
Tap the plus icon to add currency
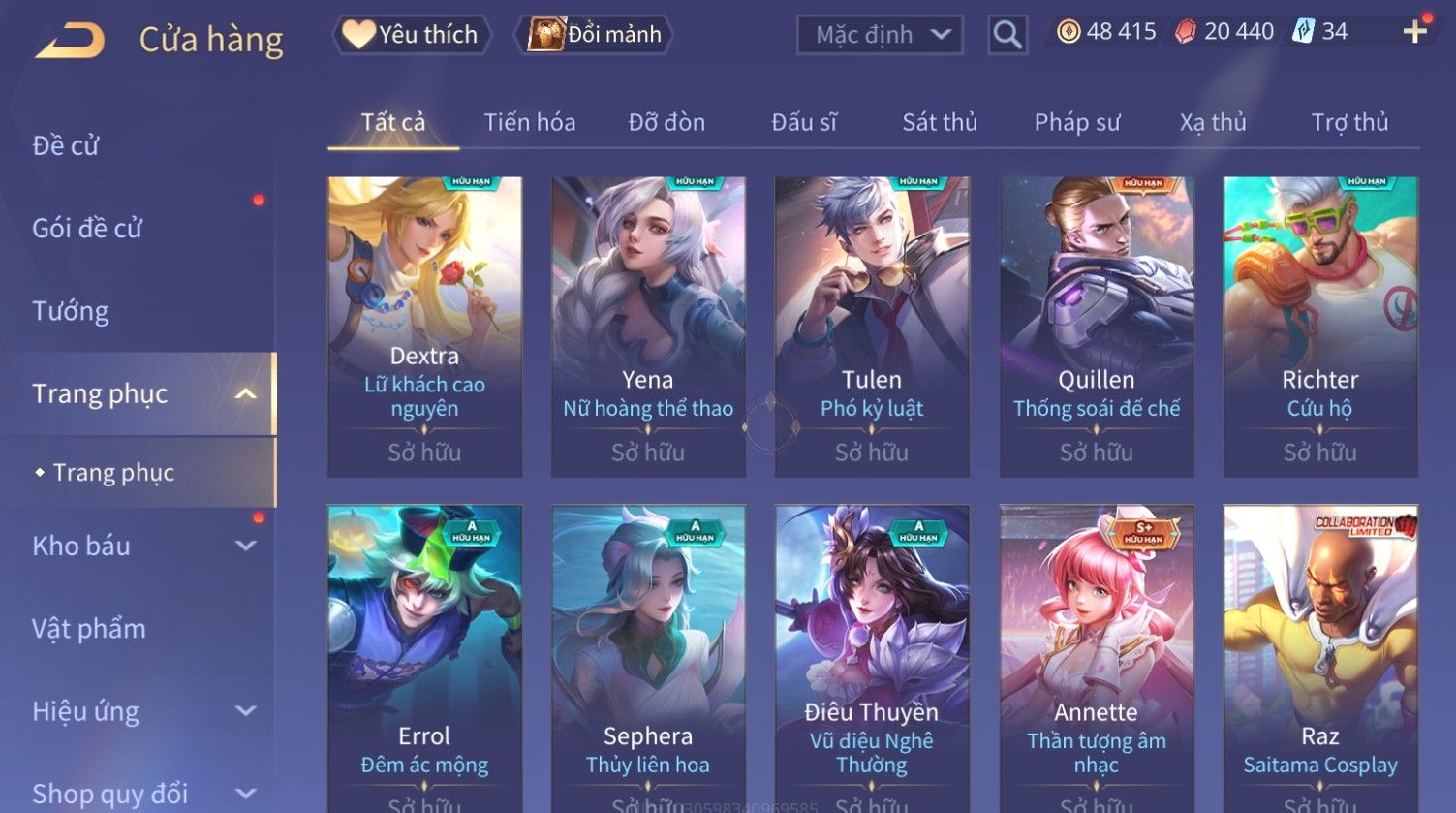click(1414, 32)
